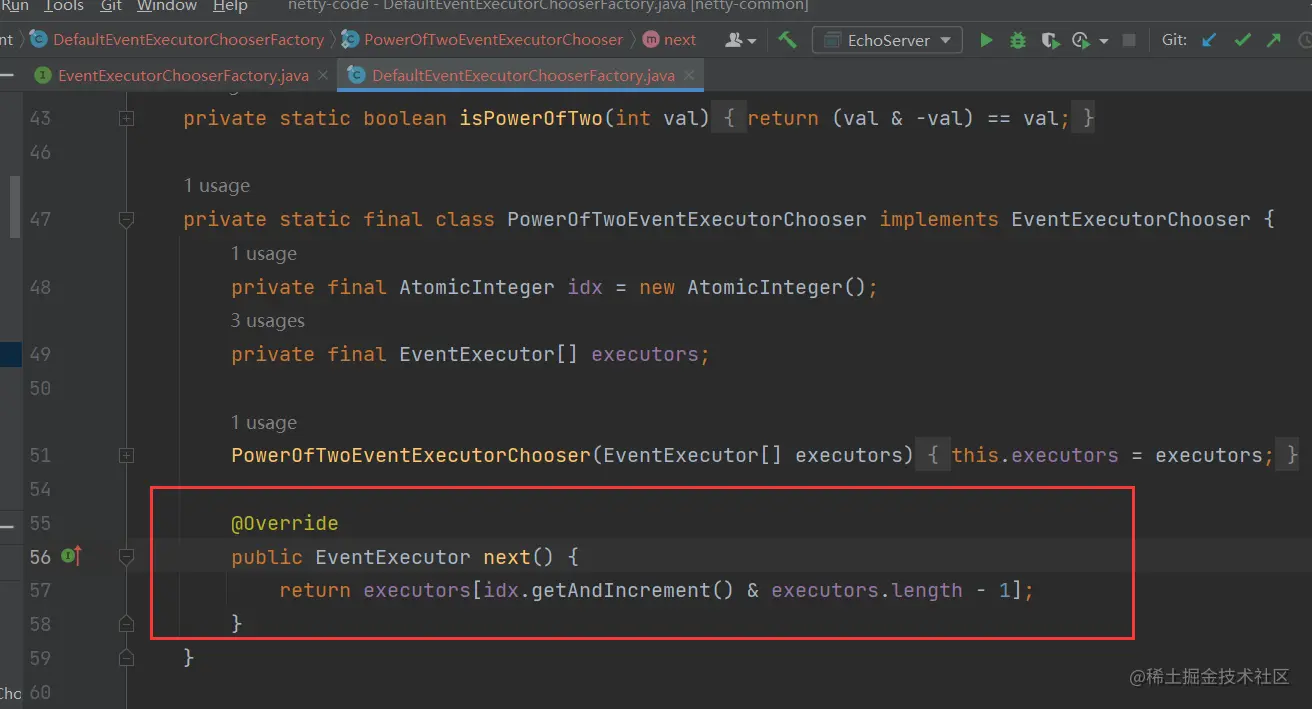Expand the folded constructor on line 51
The width and height of the screenshot is (1312, 709).
[x=126, y=455]
